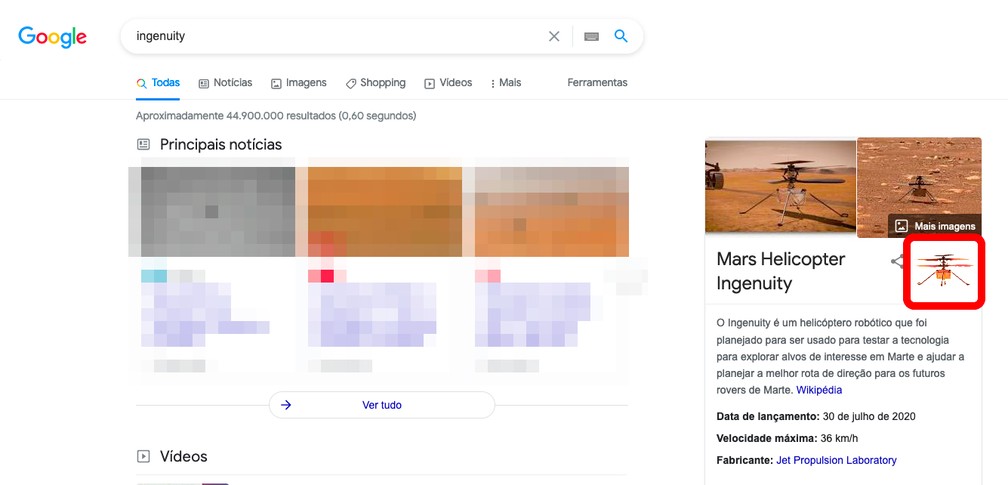Switch to the Imagens tab
Viewport: 1008px width, 485px height.
299,83
